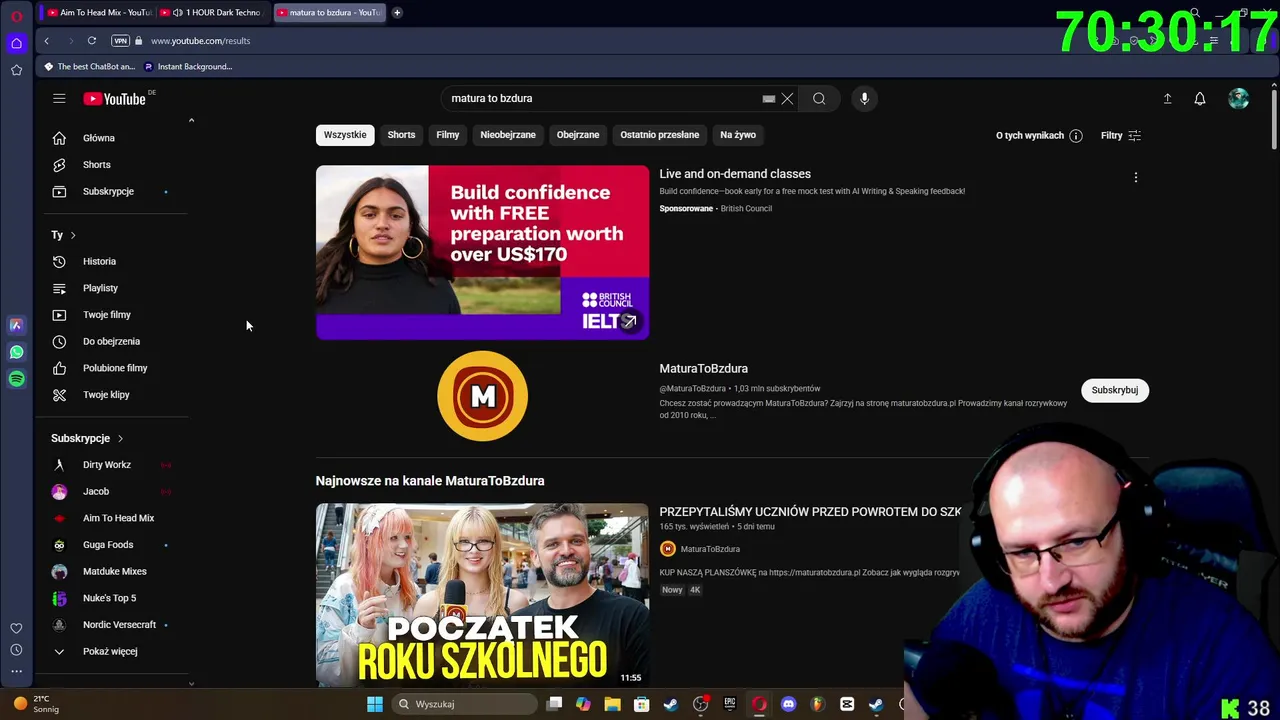1280x720 pixels.
Task: Open the PRZEPYTALIŚMY UCZNIÓW video title
Action: (x=810, y=512)
